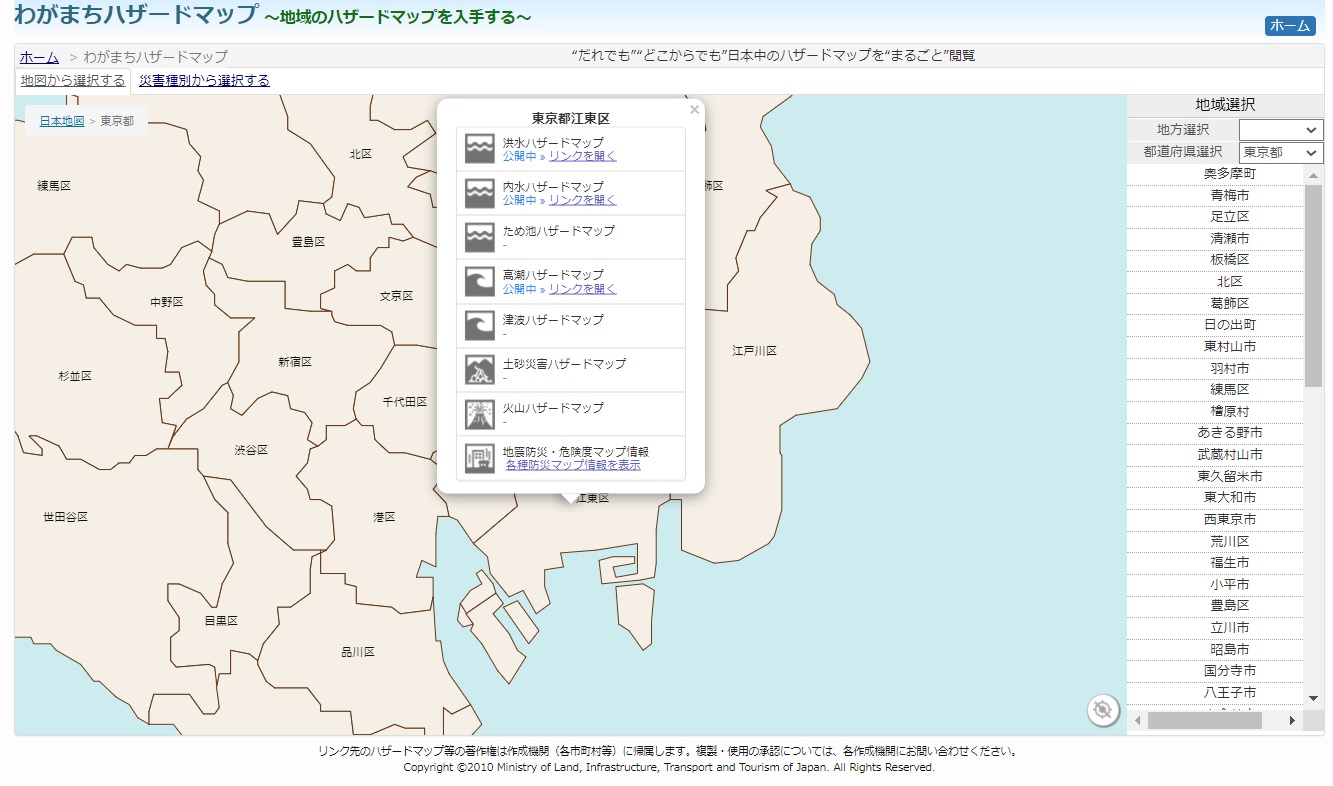Open 各種防災マップ情報を表示 link
1333x786 pixels.
573,465
